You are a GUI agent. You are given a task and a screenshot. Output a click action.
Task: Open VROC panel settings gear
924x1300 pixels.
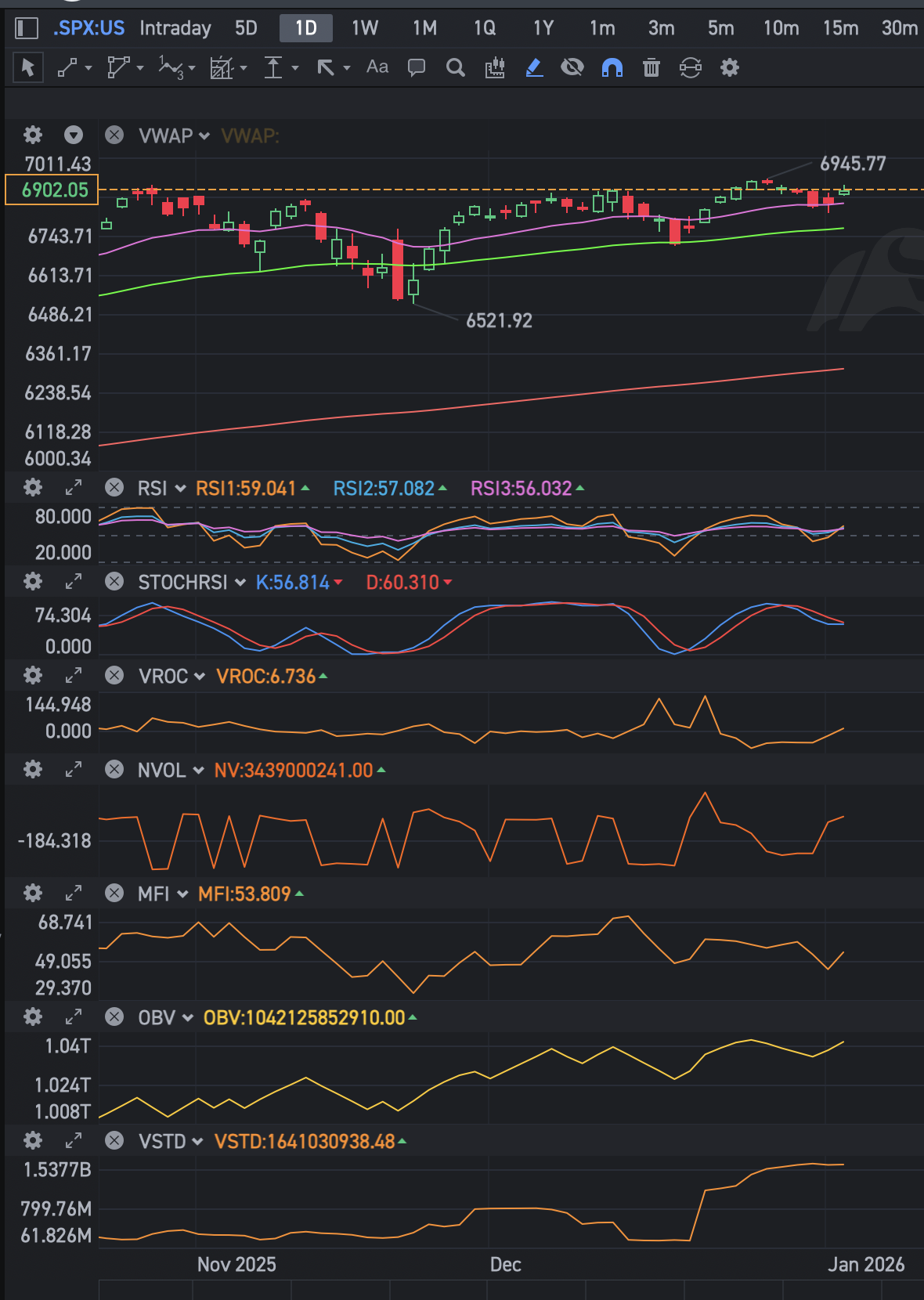pos(33,676)
